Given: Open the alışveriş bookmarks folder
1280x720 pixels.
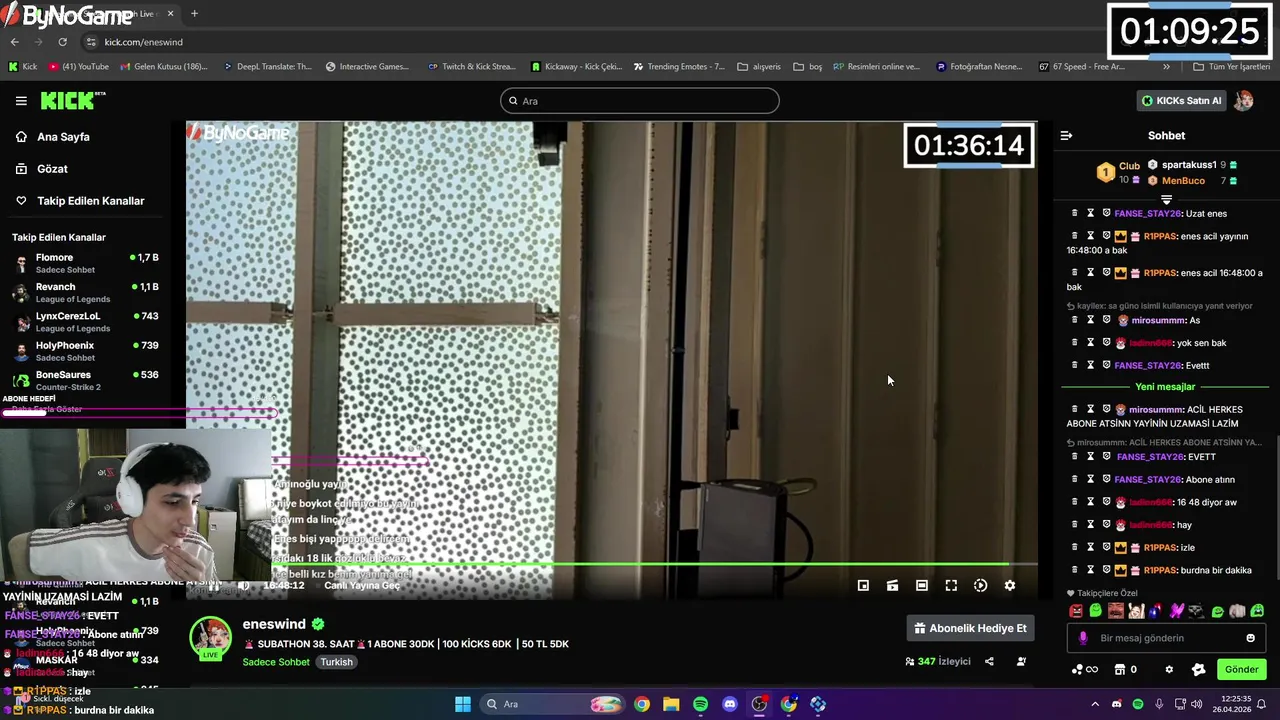Looking at the screenshot, I should point(759,67).
